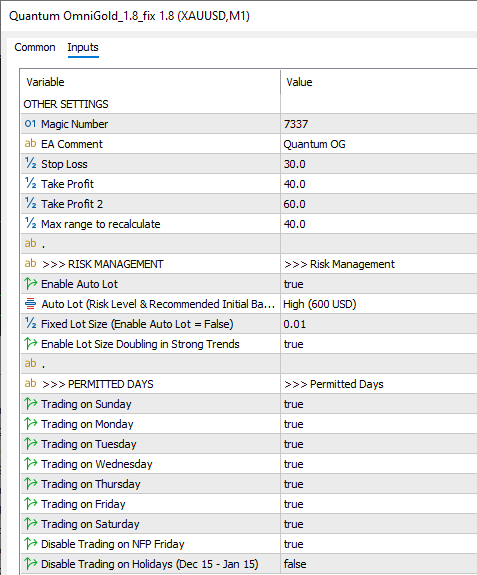Toggle the Enable Auto Lot true value
Image resolution: width=477 pixels, height=575 pixels.
(293, 284)
